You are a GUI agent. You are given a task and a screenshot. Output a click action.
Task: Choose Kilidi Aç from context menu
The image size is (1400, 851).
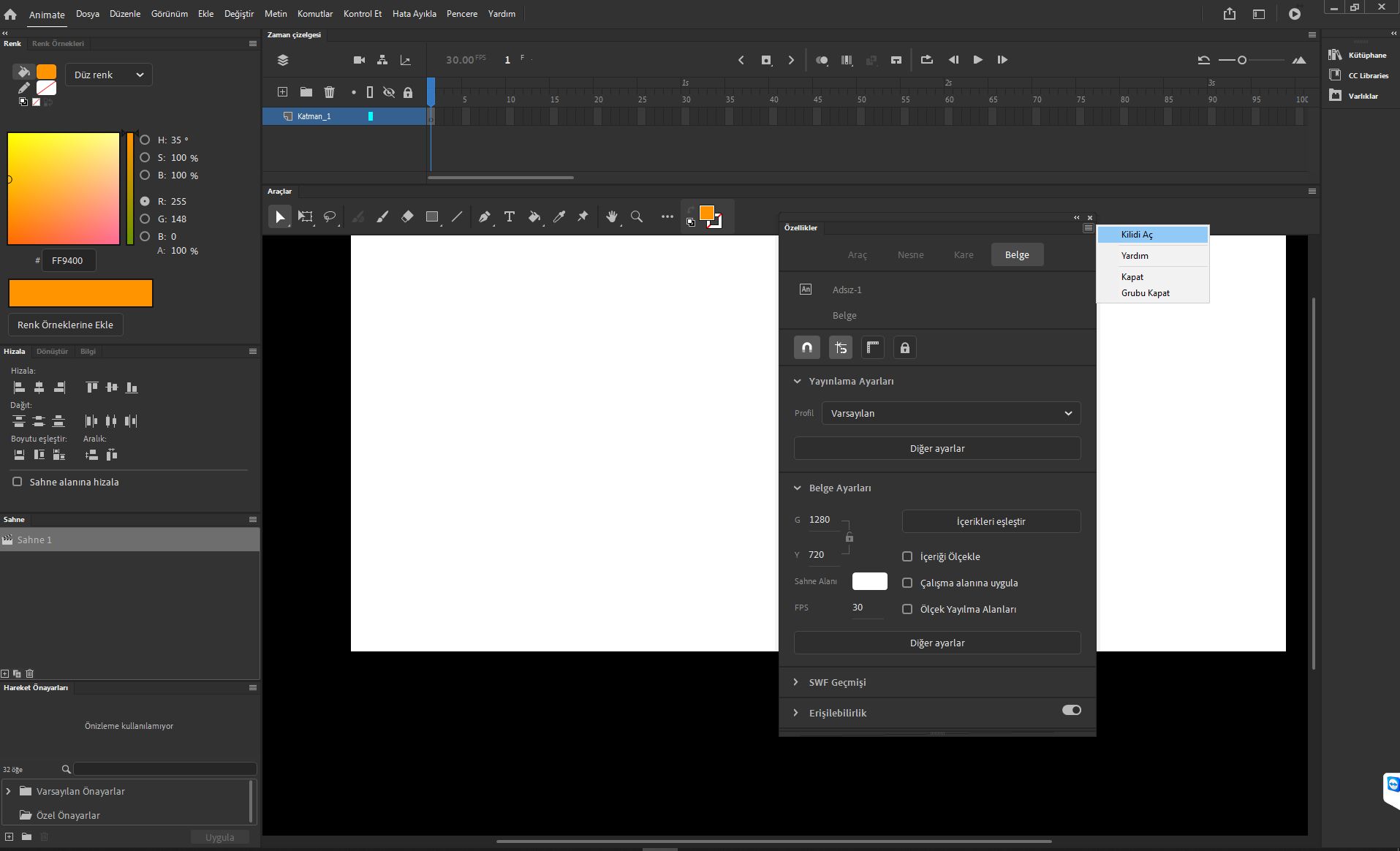(x=1137, y=235)
